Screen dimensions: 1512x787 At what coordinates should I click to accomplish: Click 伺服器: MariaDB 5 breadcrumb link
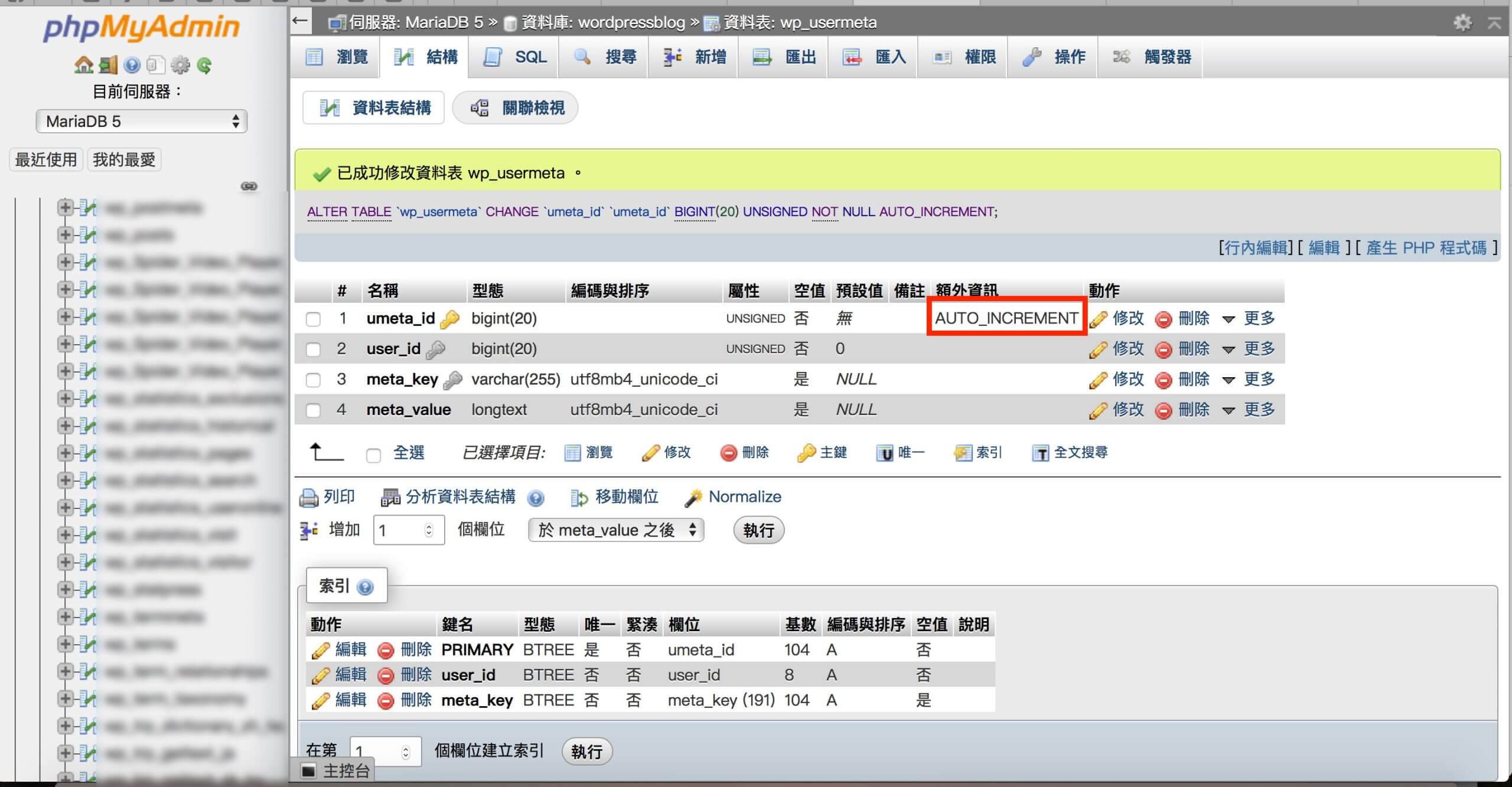pos(416,22)
